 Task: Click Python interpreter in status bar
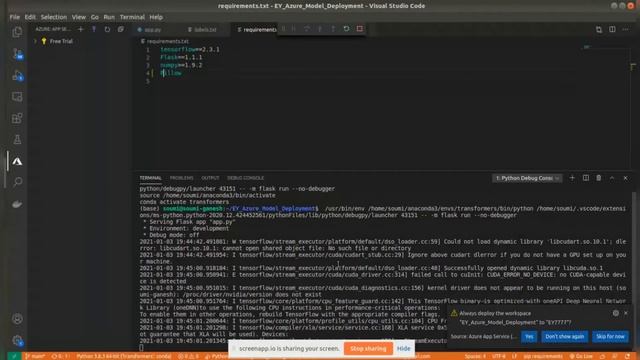click(124, 356)
